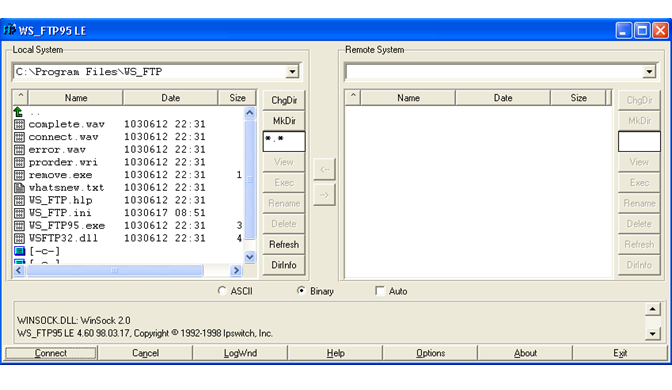Select the file name WS_FTP95.exe
The width and height of the screenshot is (672, 390).
(x=66, y=226)
